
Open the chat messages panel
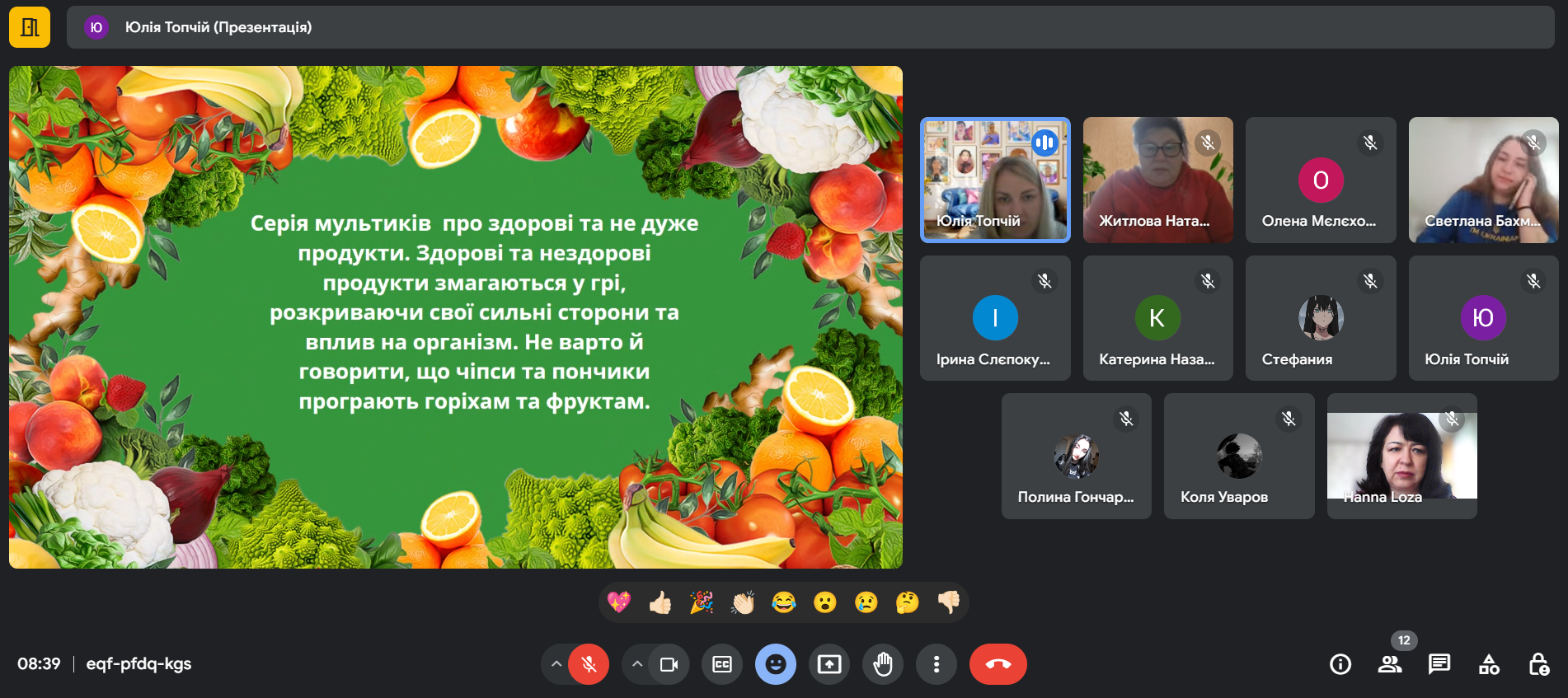[x=1439, y=664]
